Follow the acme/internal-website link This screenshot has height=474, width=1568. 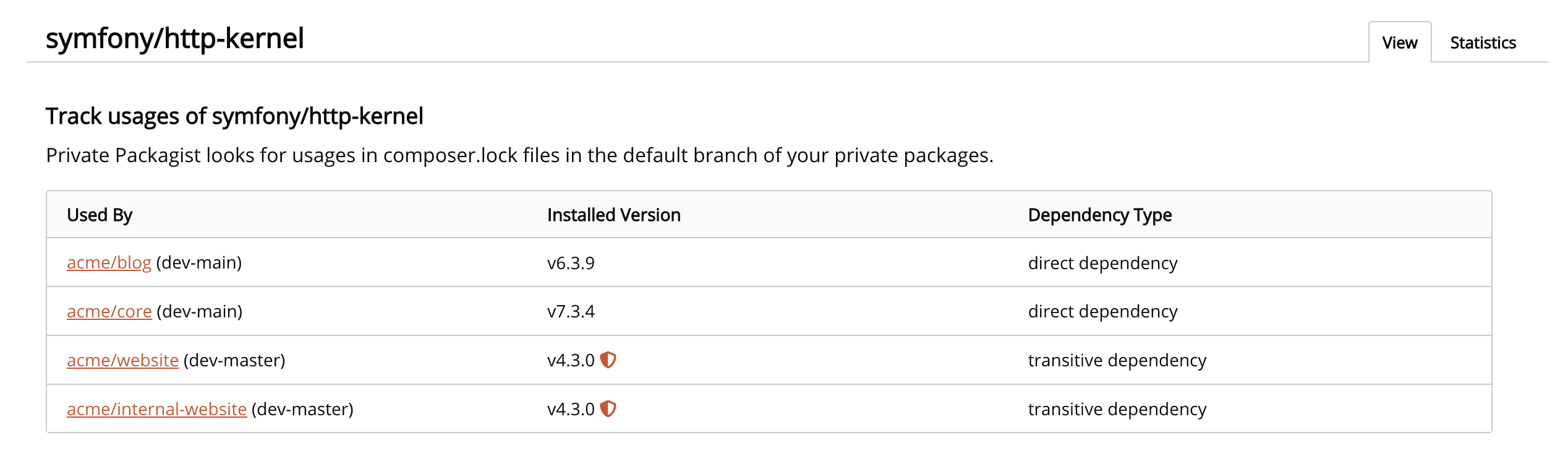coord(156,408)
